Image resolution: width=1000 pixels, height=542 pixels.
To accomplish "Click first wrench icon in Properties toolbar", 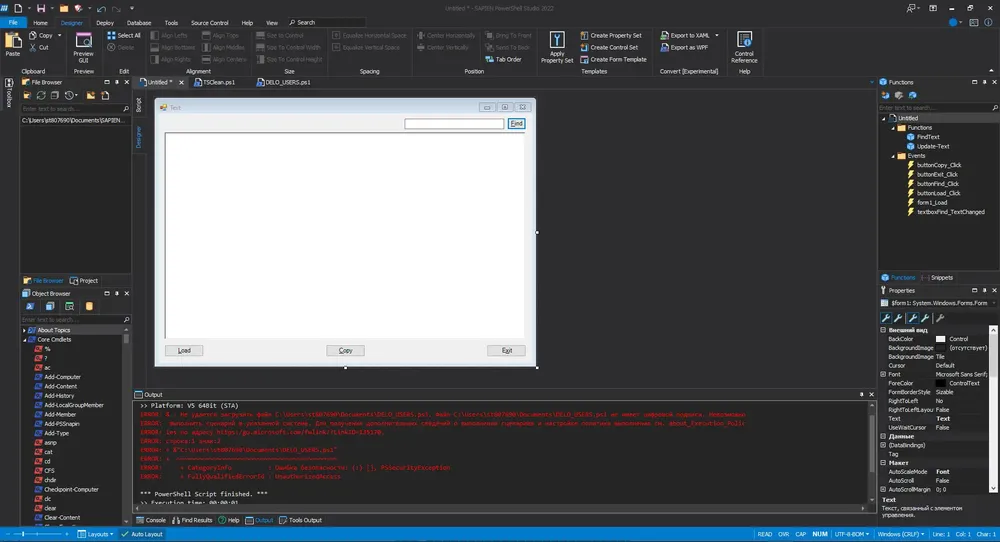I will (886, 318).
